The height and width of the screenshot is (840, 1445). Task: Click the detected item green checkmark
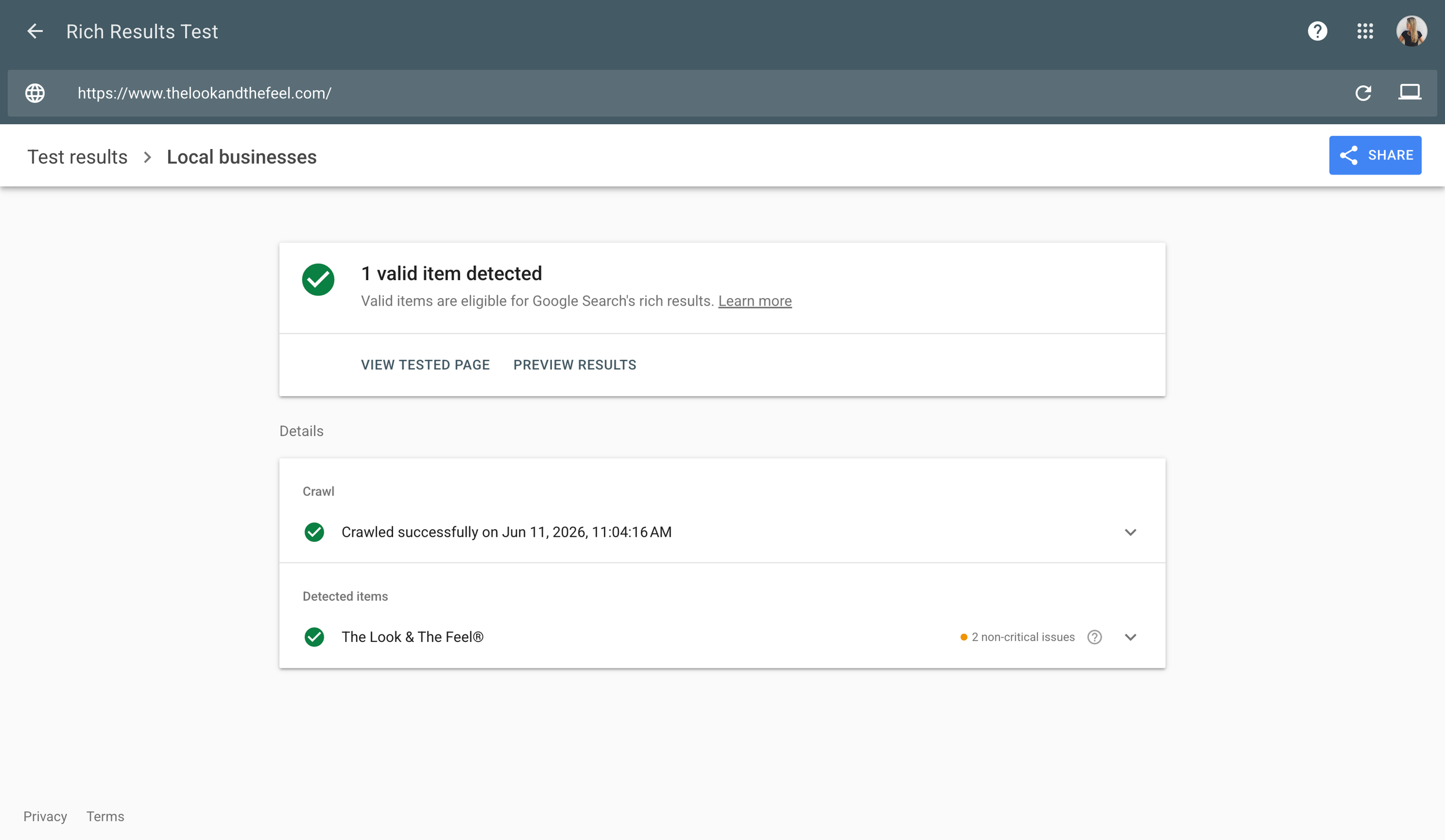[314, 637]
